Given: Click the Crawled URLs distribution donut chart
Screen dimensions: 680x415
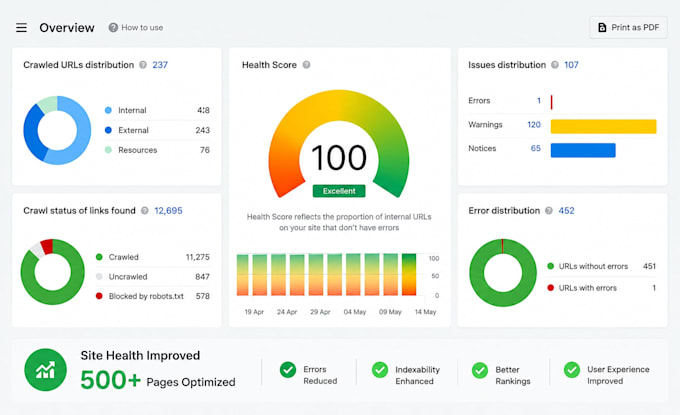Looking at the screenshot, I should (57, 130).
